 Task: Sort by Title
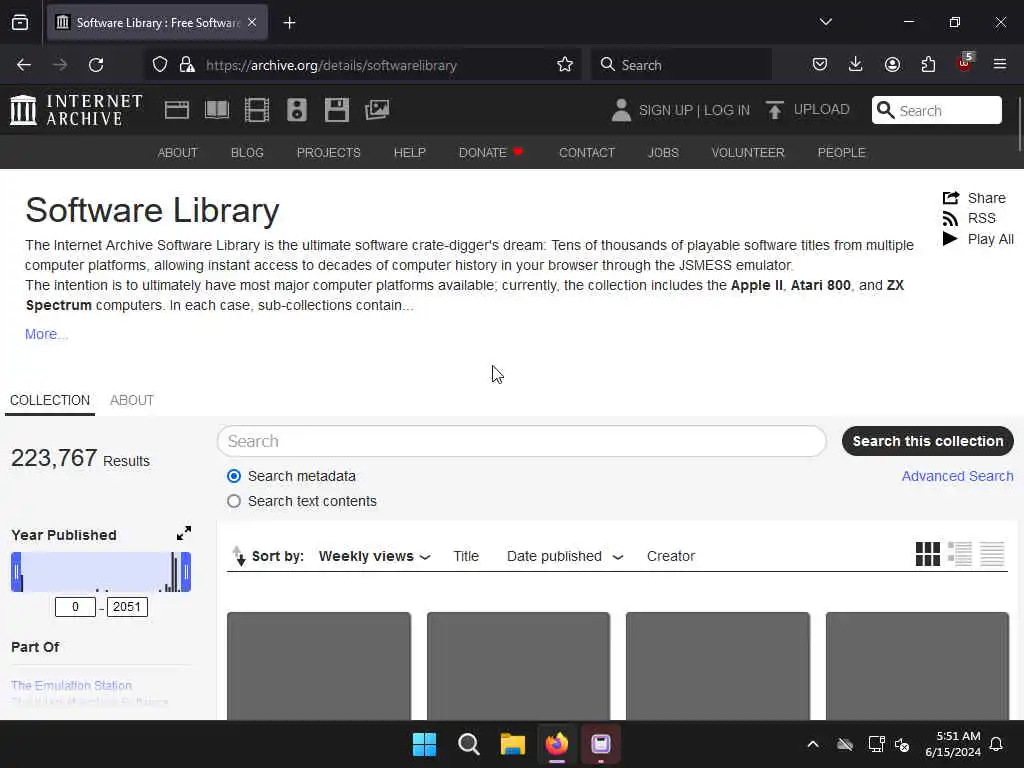tap(466, 556)
